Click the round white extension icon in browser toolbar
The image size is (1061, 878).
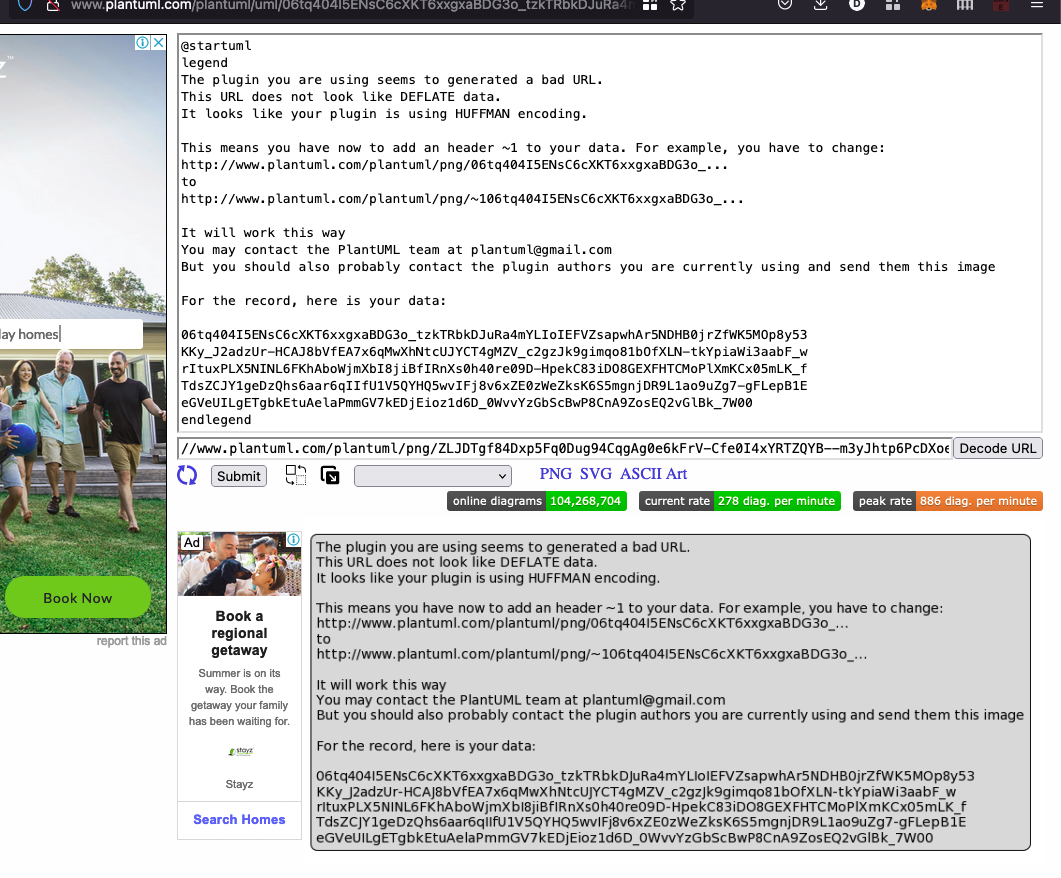[x=857, y=5]
